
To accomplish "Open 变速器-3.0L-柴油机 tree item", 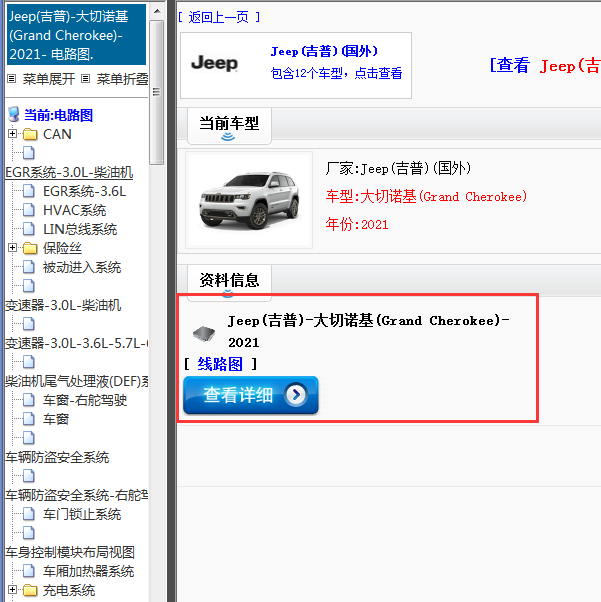I will pyautogui.click(x=63, y=305).
